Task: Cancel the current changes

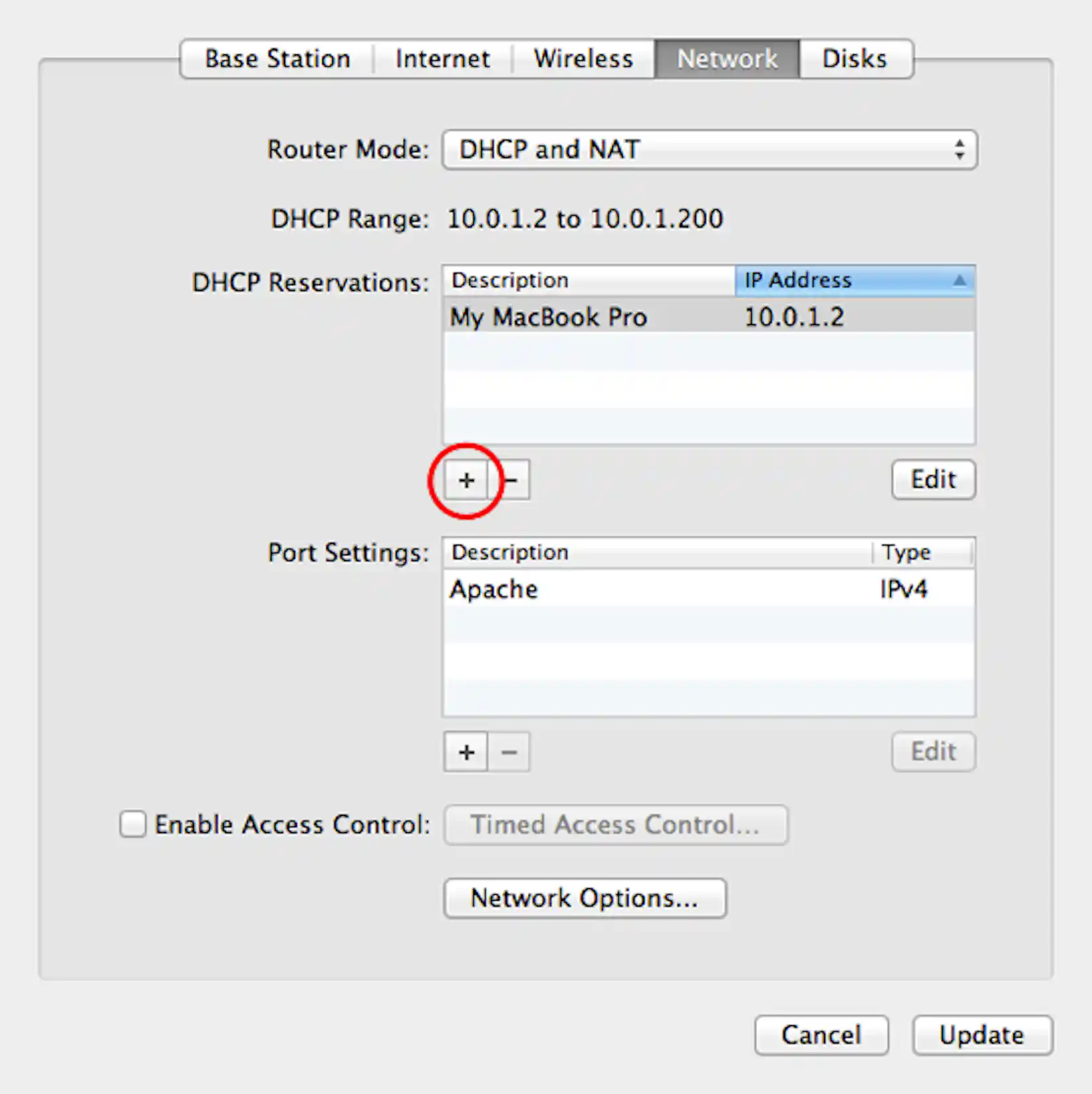Action: [x=821, y=1034]
